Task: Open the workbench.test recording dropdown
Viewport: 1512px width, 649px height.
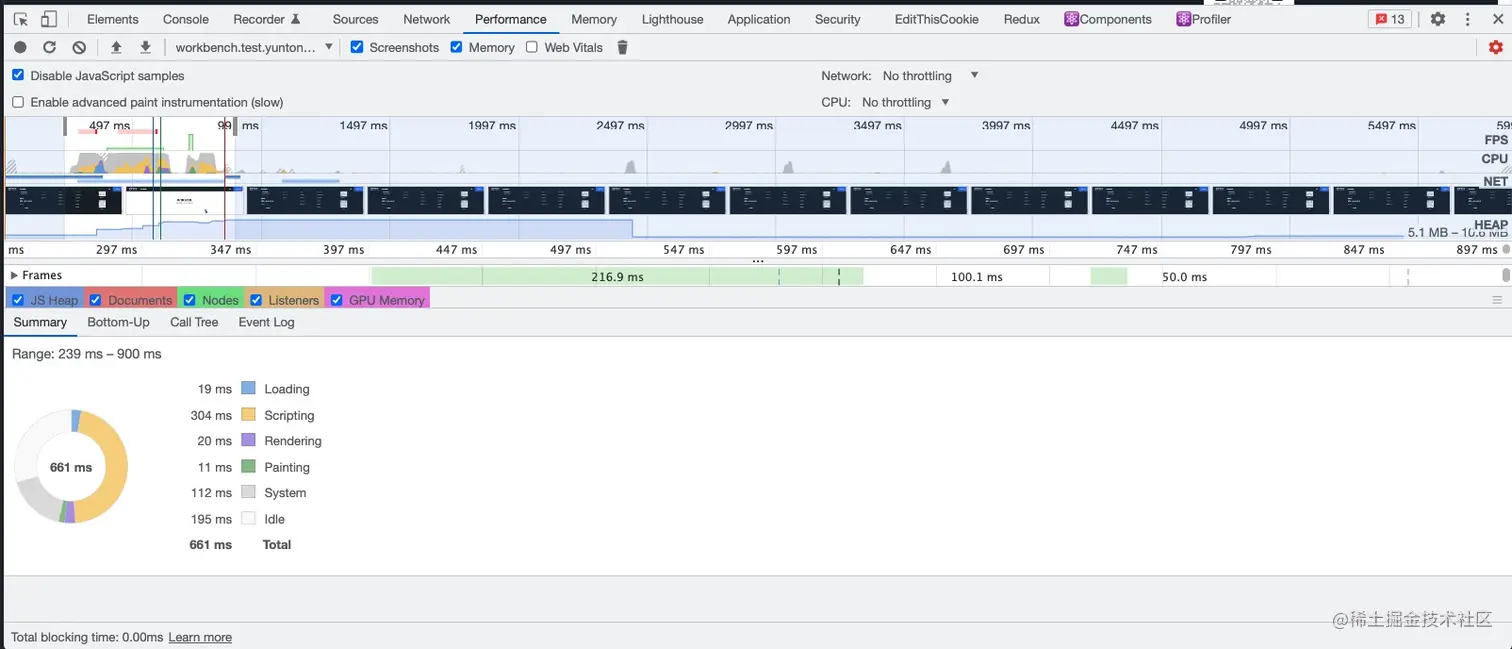Action: click(x=254, y=47)
